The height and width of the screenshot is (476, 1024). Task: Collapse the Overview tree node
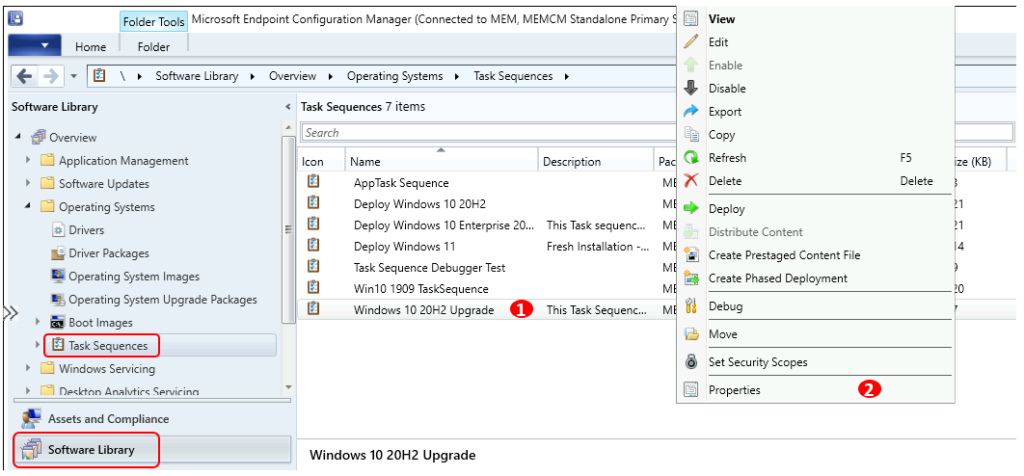(18, 137)
